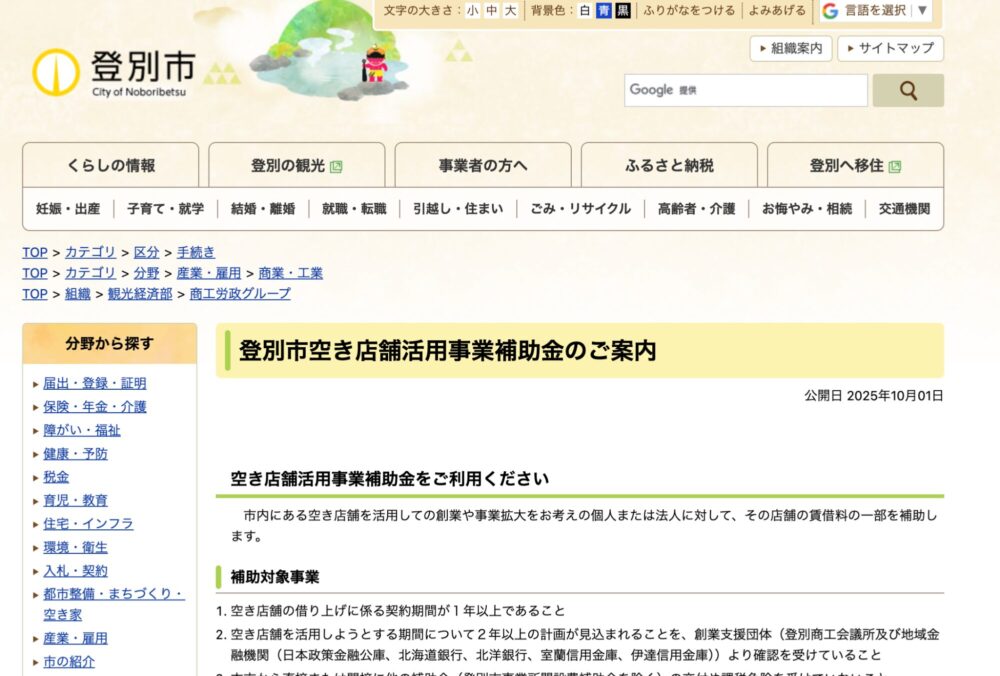Screen dimensions: 1000x676
Task: Open the 言語を選択 language dropdown arrow
Action: 922,11
